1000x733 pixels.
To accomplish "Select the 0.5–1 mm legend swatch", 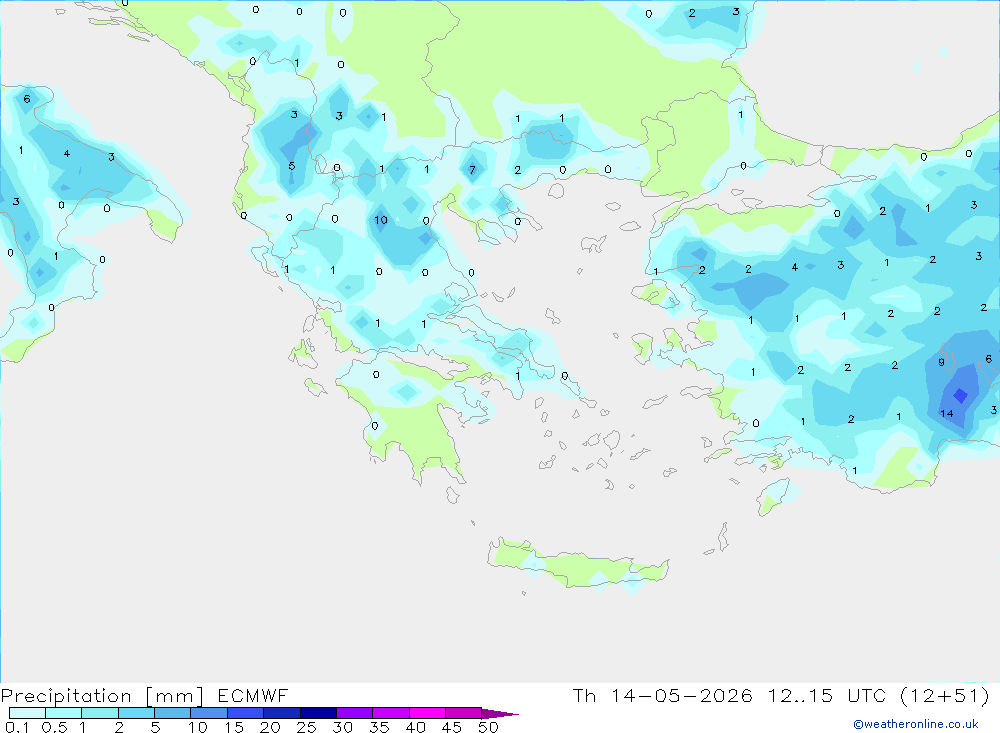I will pos(64,713).
